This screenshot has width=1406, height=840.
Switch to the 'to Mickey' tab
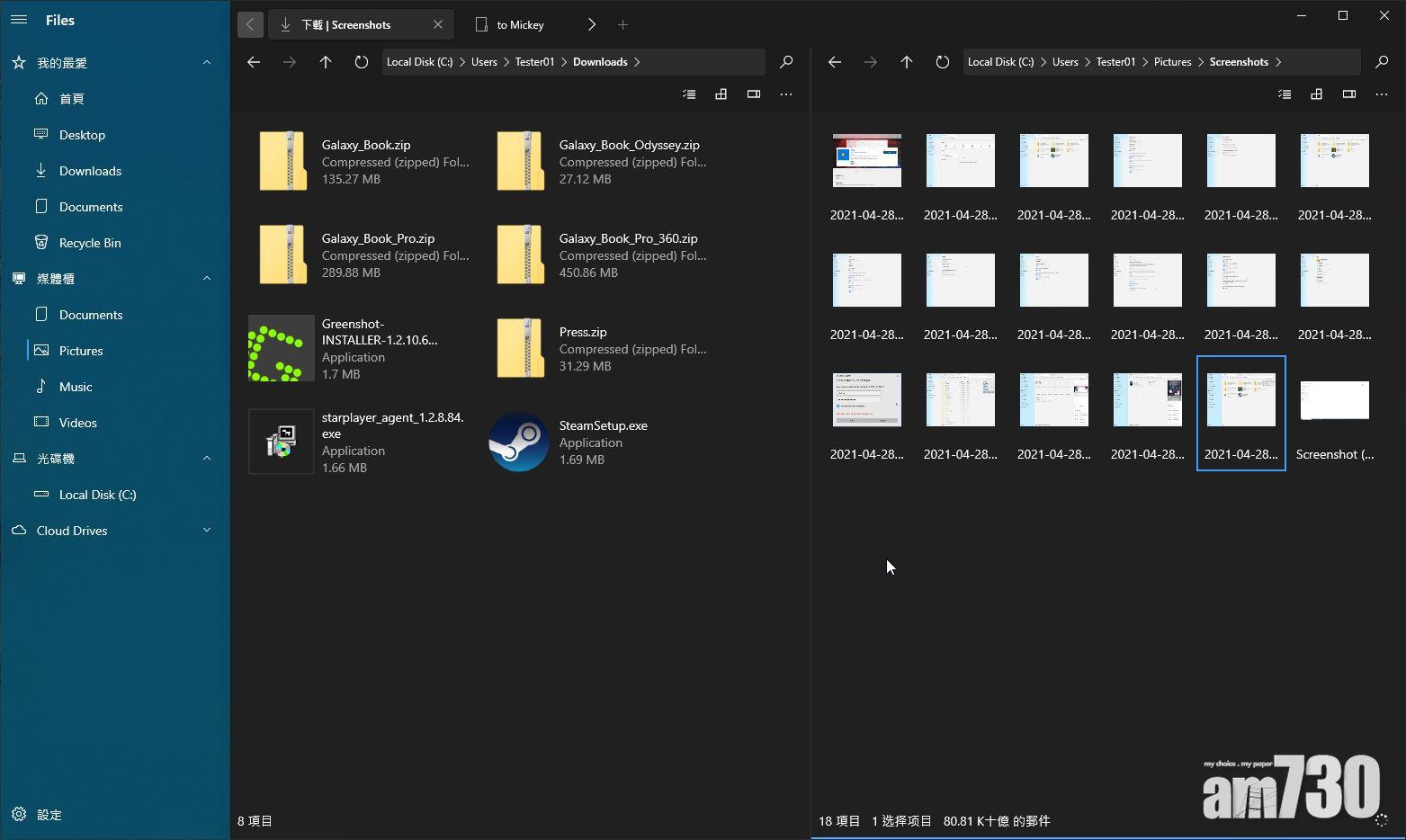coord(521,25)
